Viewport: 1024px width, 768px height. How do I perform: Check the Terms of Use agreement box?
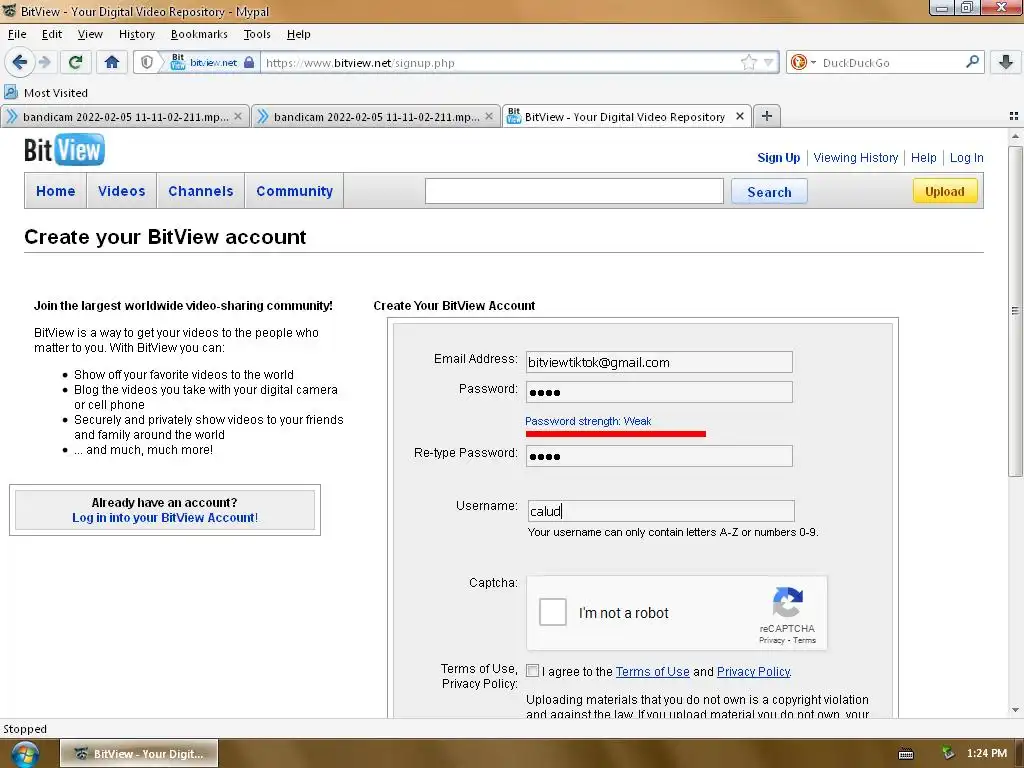tap(532, 671)
